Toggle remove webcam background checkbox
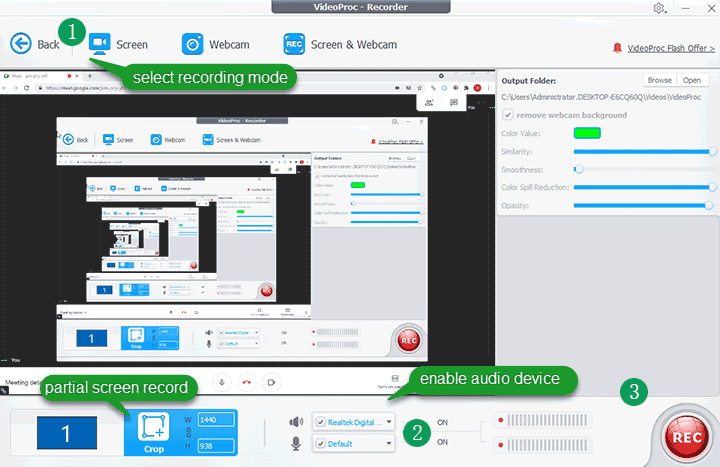This screenshot has height=467, width=720. pos(508,115)
